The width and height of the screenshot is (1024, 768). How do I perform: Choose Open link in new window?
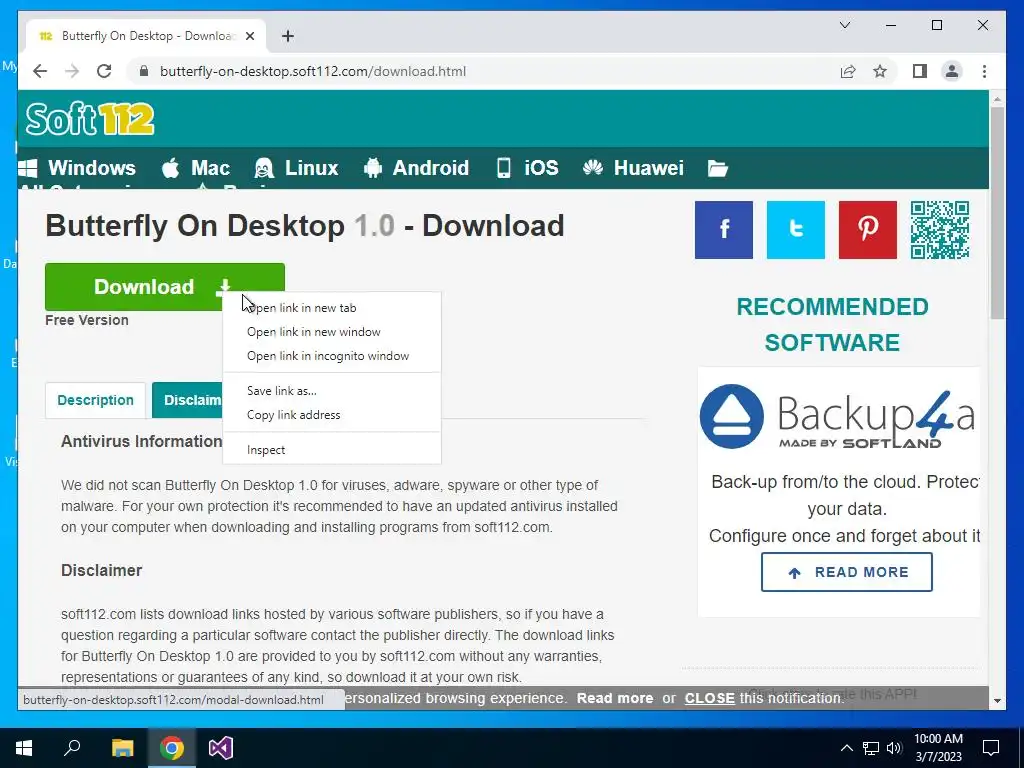(x=332, y=332)
